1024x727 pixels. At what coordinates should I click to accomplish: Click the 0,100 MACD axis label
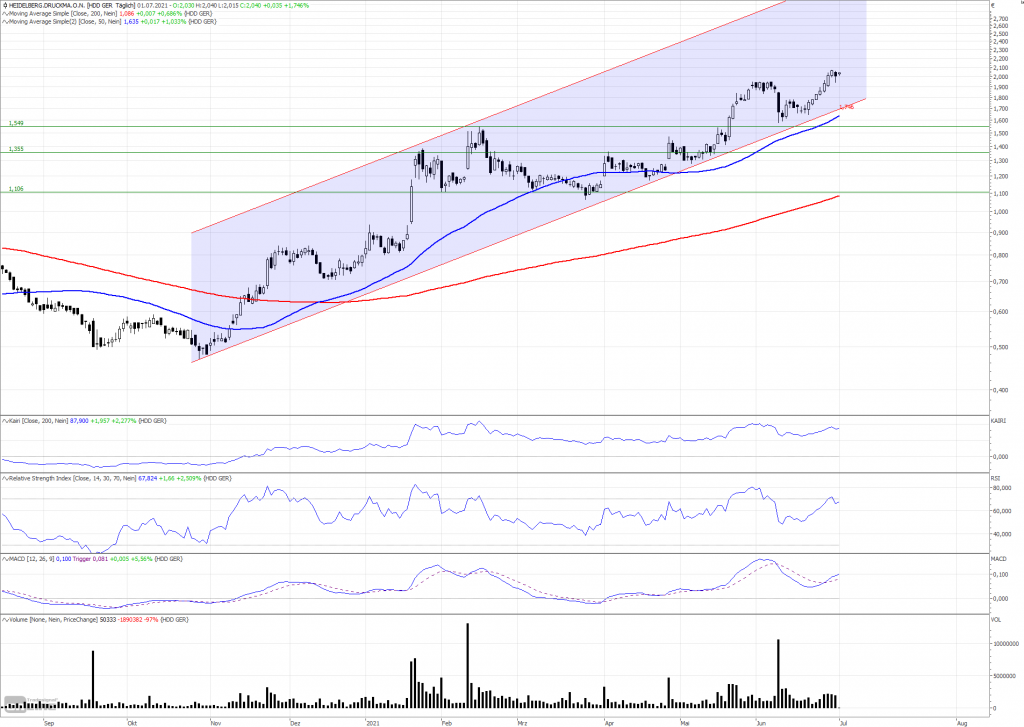tap(1000, 575)
